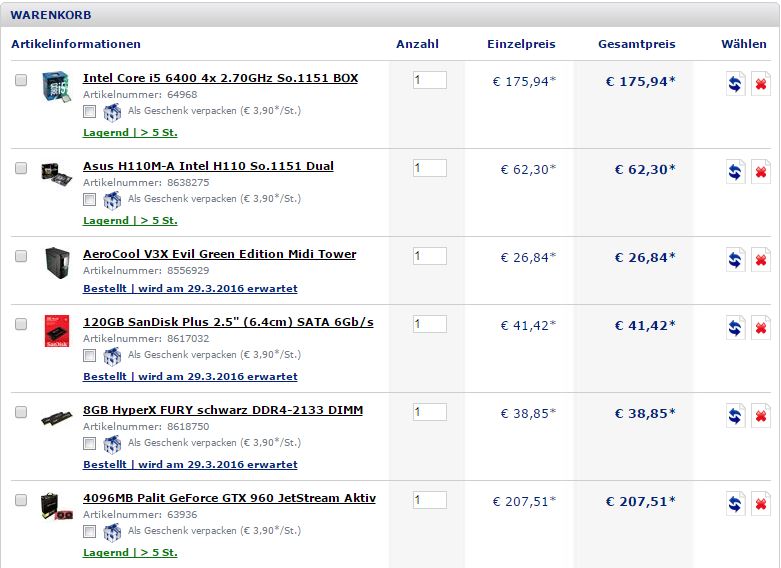This screenshot has height=568, width=781.
Task: Click Intel Core i5 box thumbnail
Action: [56, 86]
